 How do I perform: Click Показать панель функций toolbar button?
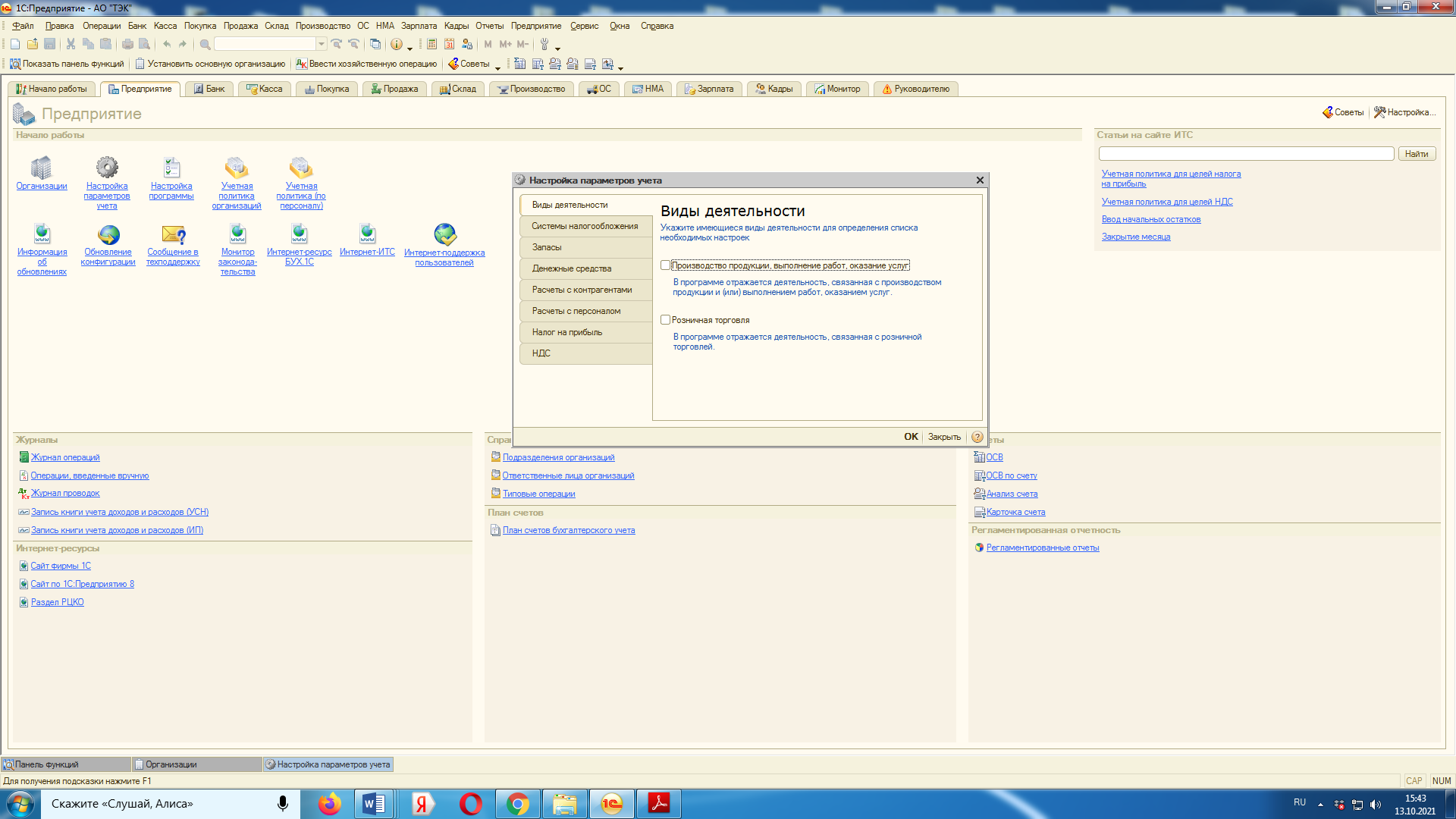(x=67, y=64)
